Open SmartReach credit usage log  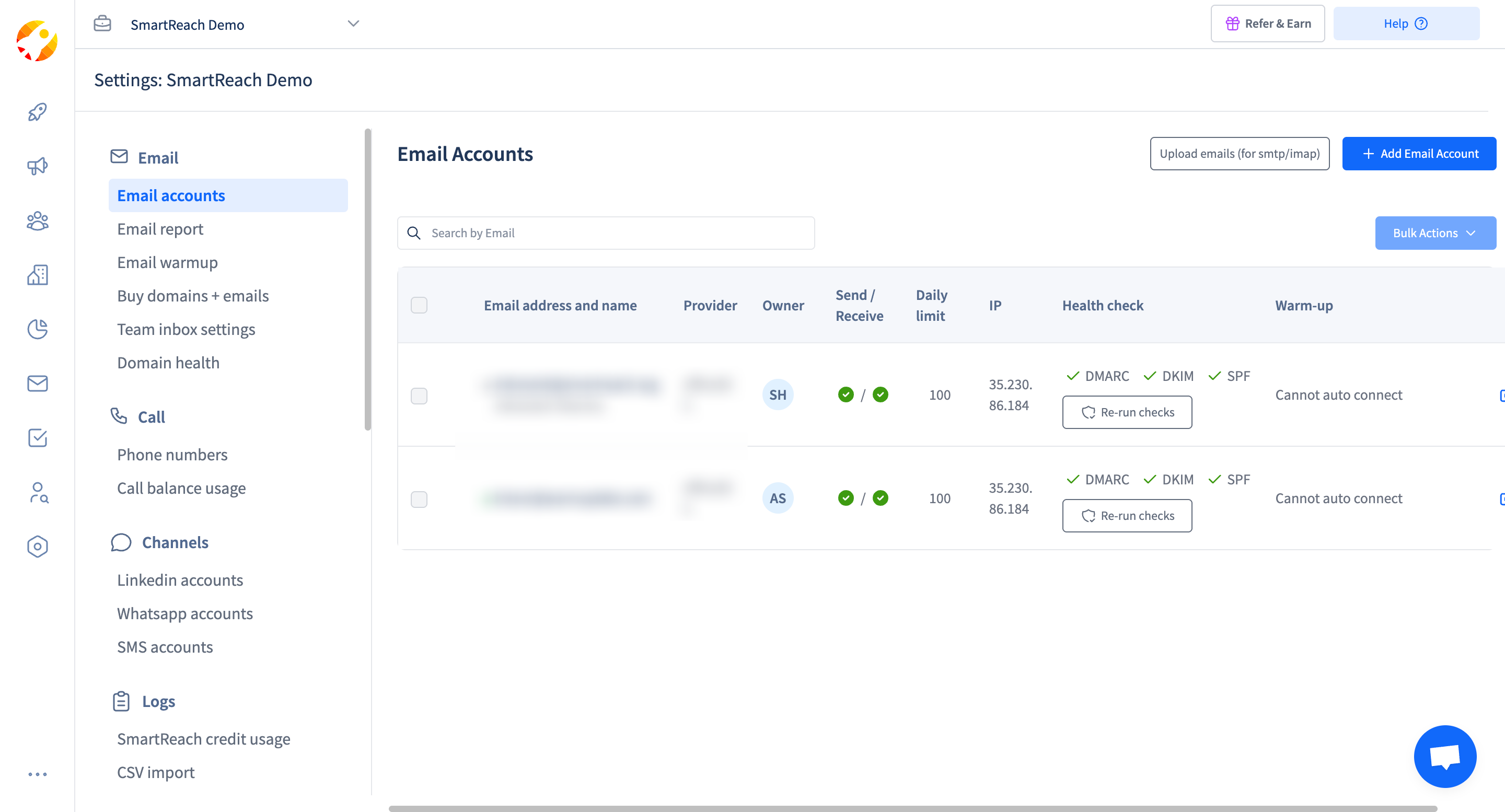click(203, 739)
